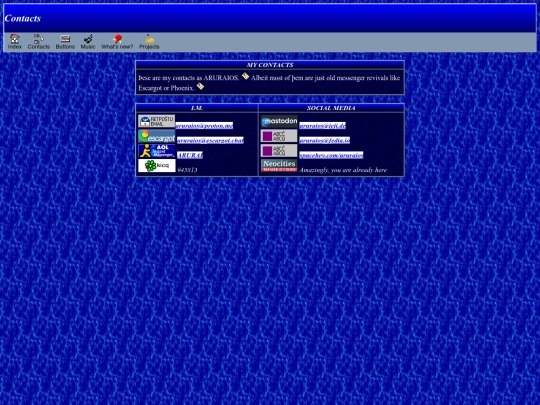Open the fedia.io handle link
The height and width of the screenshot is (405, 540).
point(324,141)
